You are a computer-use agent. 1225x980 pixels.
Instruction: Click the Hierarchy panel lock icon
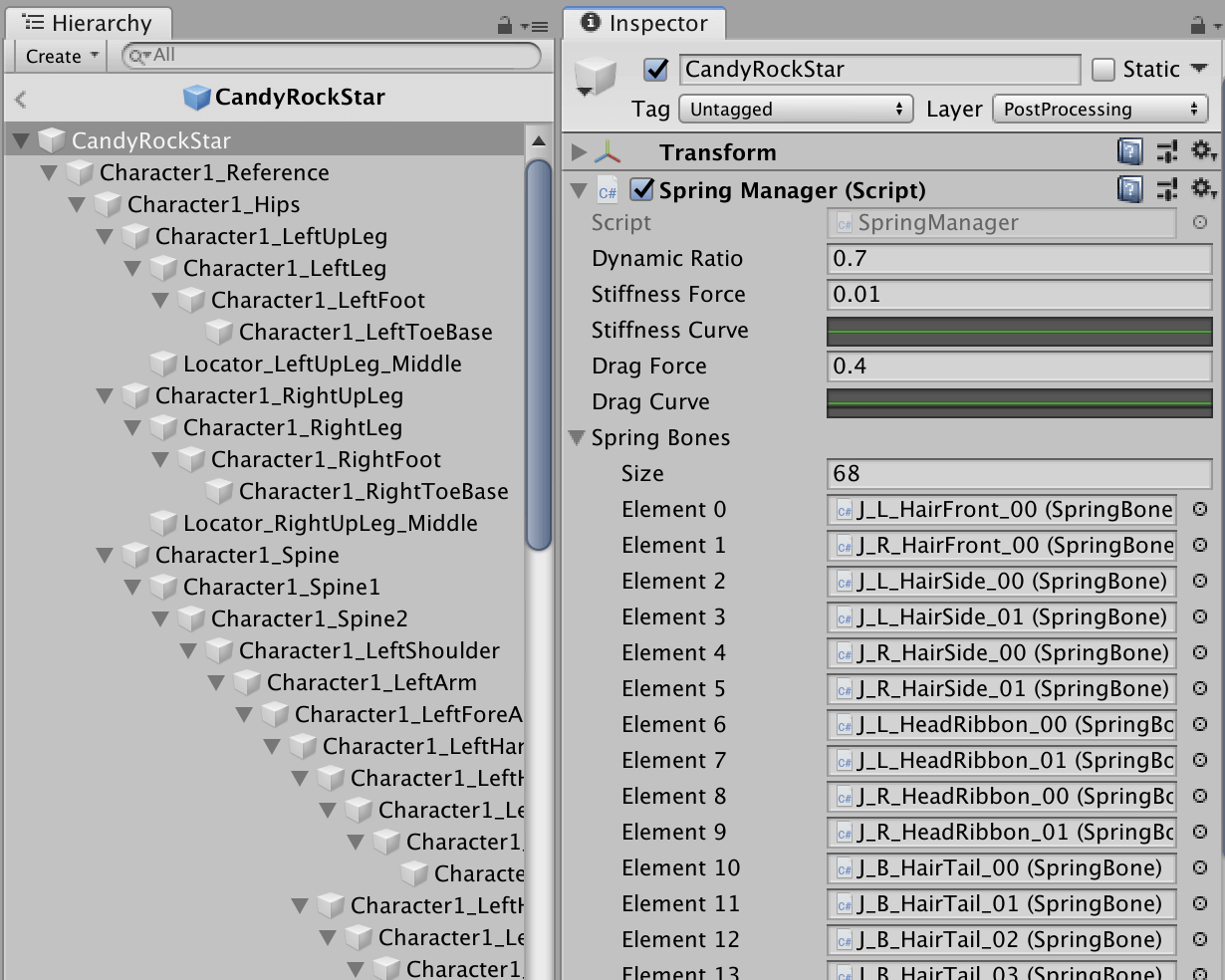[505, 26]
